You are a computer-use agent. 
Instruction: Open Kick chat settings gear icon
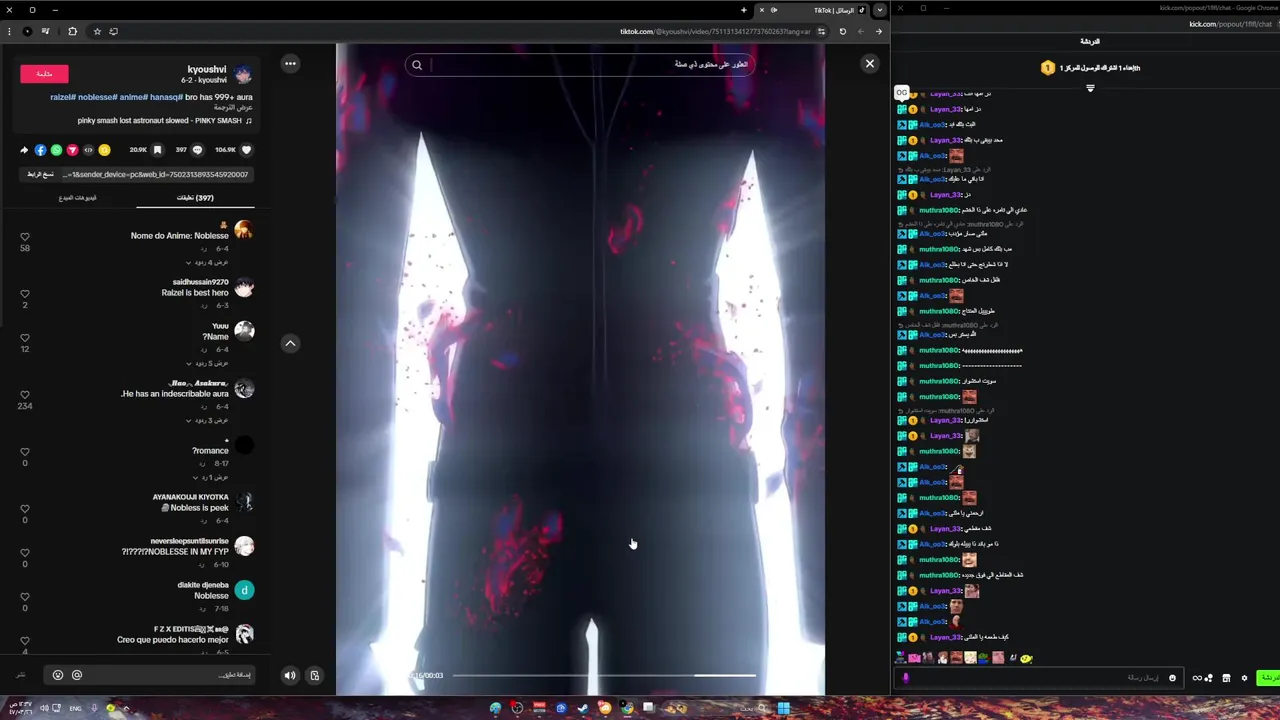(1244, 678)
